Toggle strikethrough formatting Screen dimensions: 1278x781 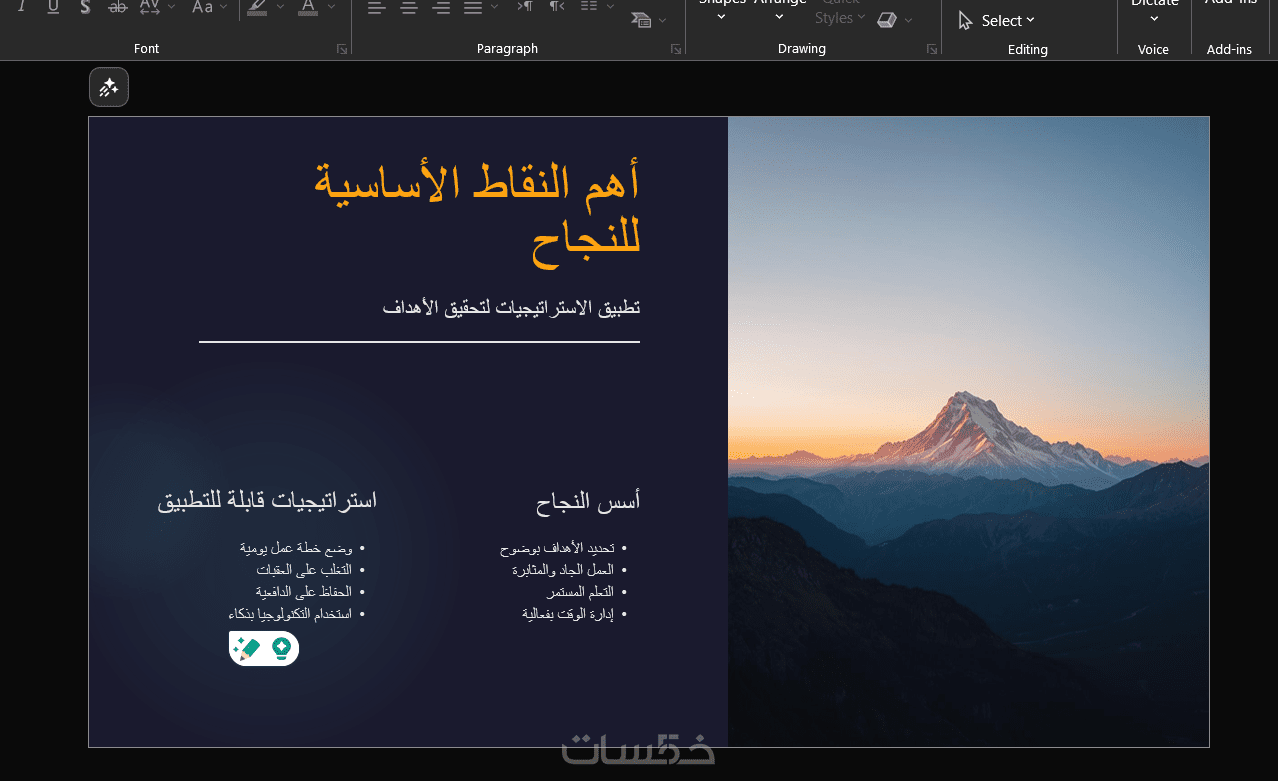pyautogui.click(x=117, y=6)
